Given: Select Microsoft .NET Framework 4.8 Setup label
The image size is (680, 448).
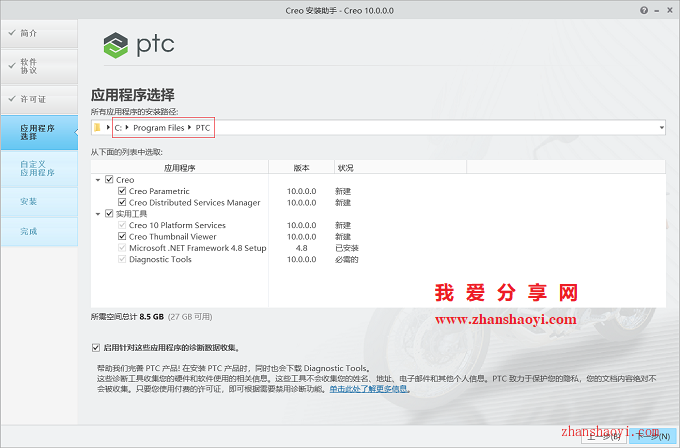Looking at the screenshot, I should click(x=198, y=248).
